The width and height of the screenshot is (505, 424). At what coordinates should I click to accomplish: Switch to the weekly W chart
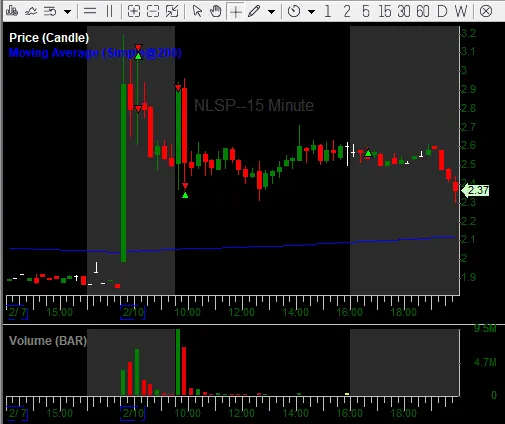pos(461,12)
